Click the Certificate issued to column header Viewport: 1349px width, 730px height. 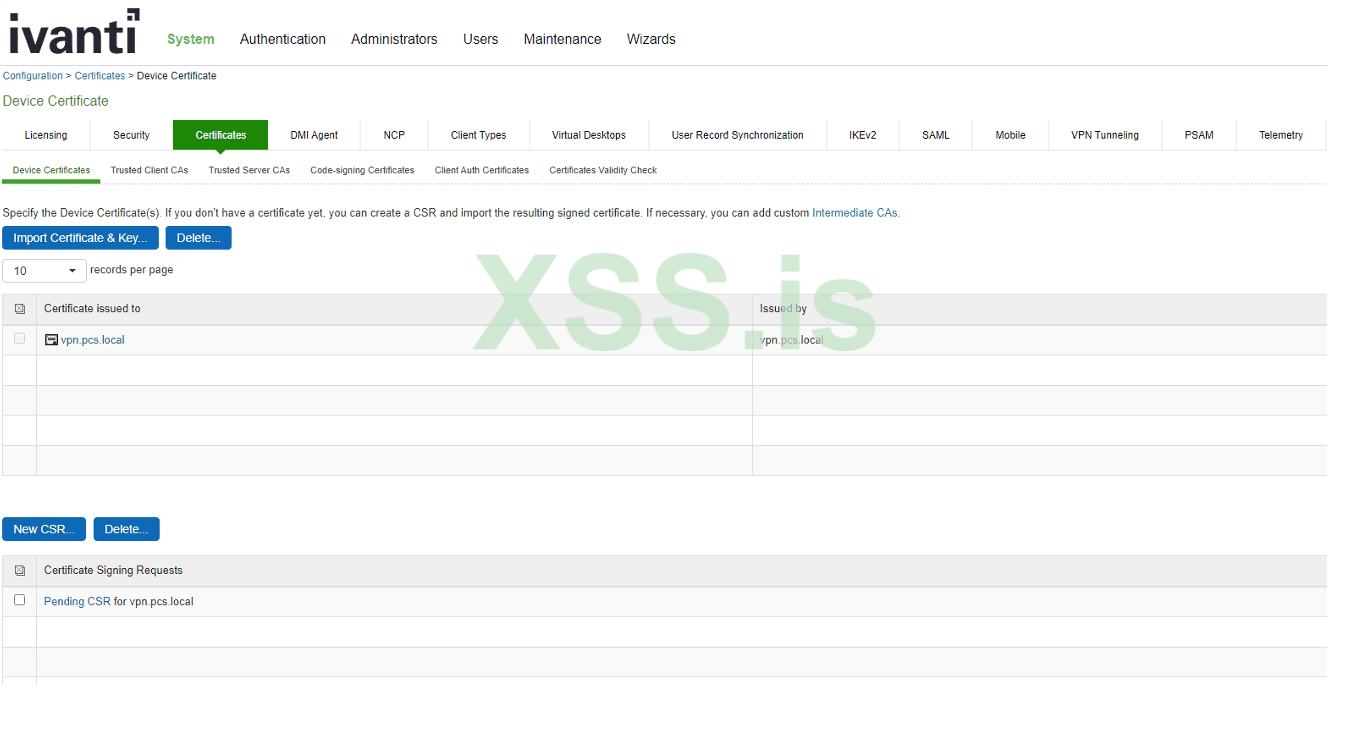pyautogui.click(x=92, y=309)
